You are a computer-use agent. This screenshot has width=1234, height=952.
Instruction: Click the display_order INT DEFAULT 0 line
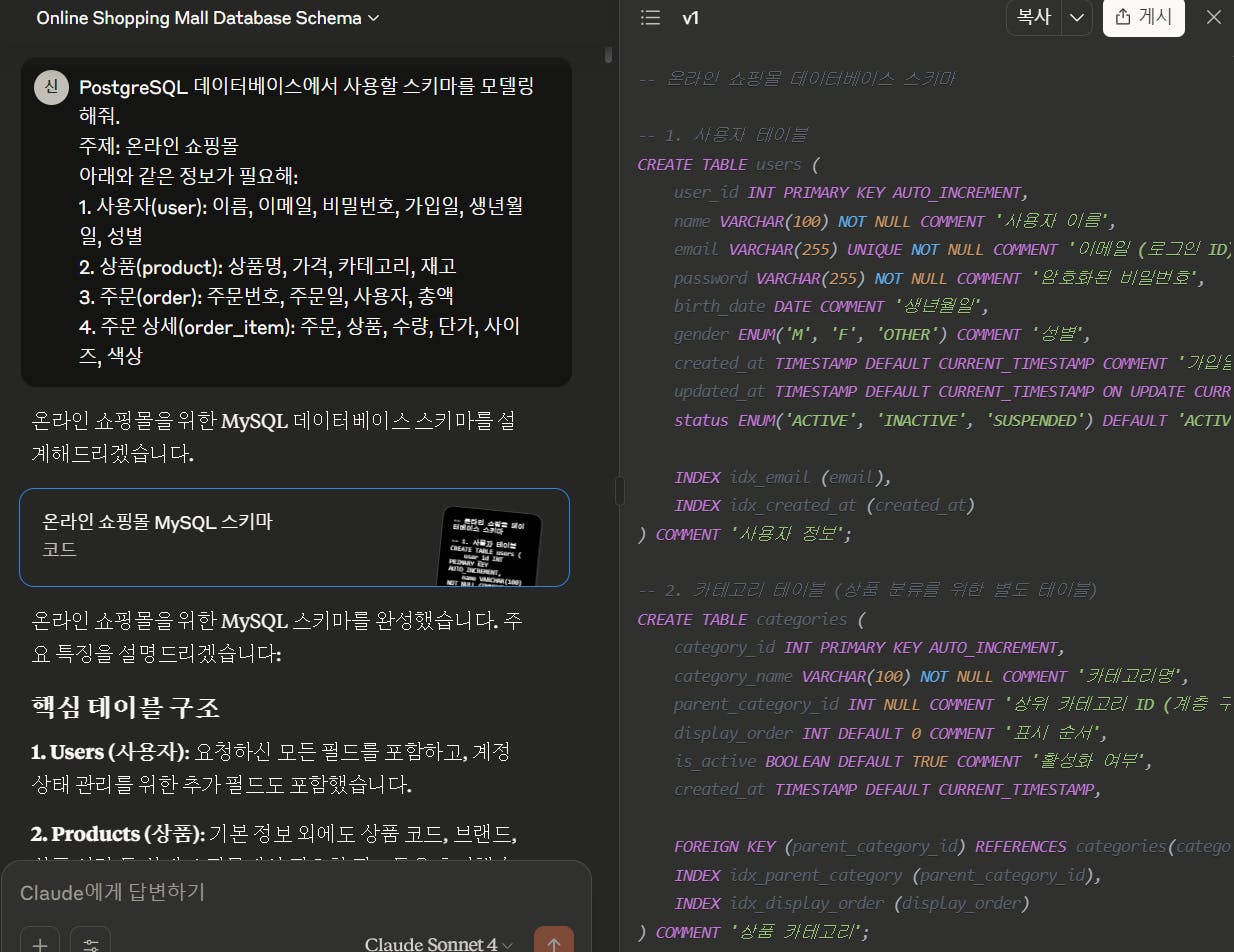891,733
